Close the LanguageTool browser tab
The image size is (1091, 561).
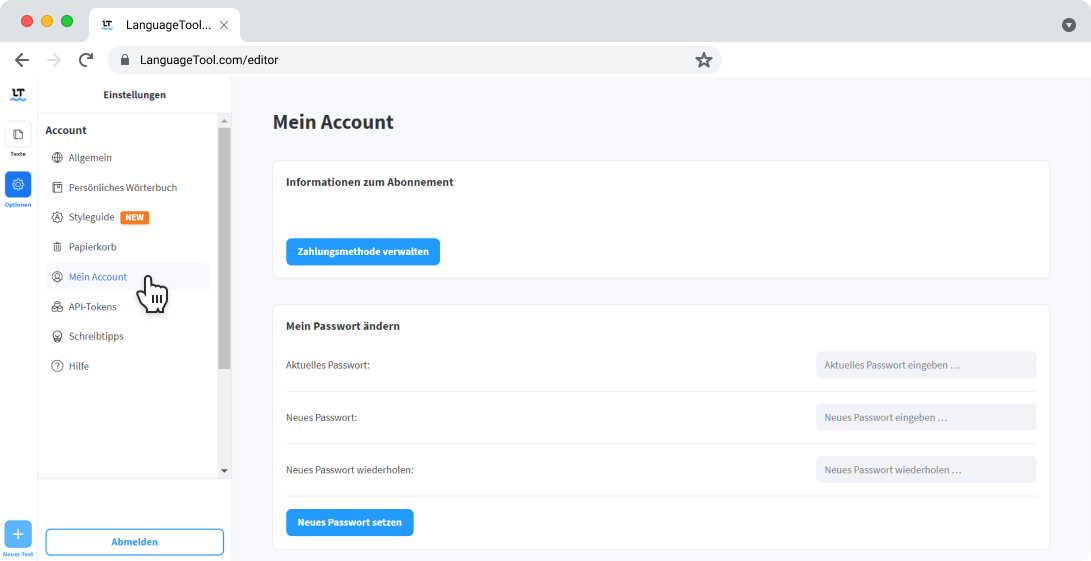(224, 25)
